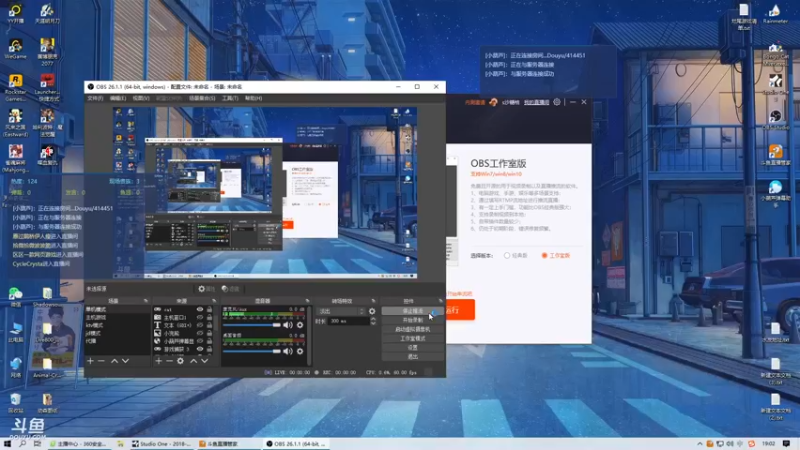The width and height of the screenshot is (800, 450).
Task: Toggle visibility of 游戏捕获 3 source
Action: click(199, 349)
